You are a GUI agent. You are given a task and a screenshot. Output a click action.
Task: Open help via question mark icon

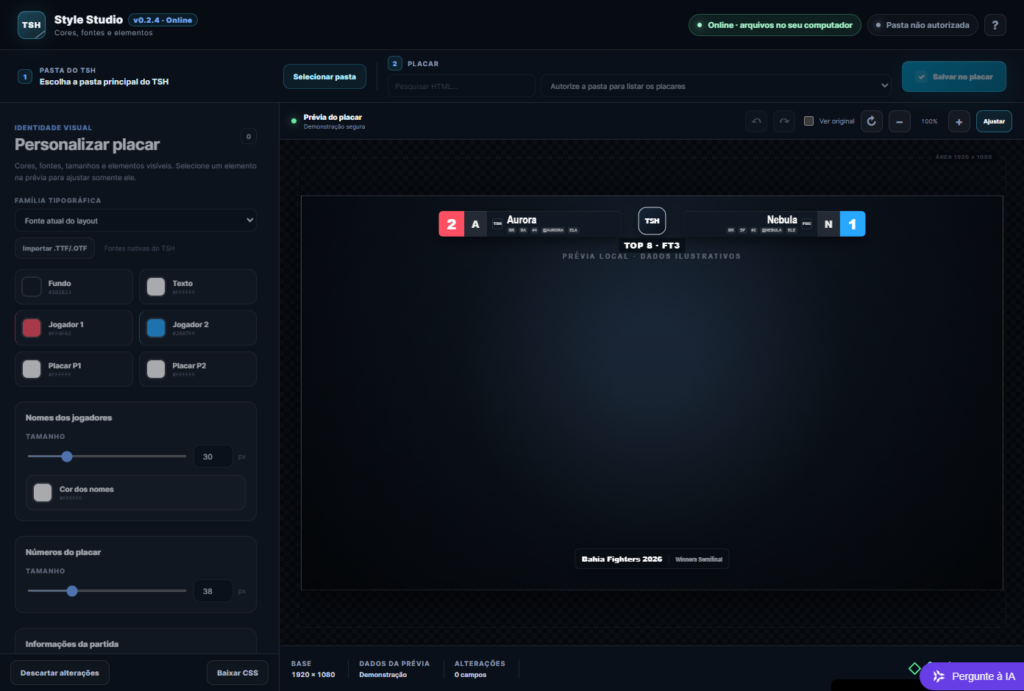[995, 25]
